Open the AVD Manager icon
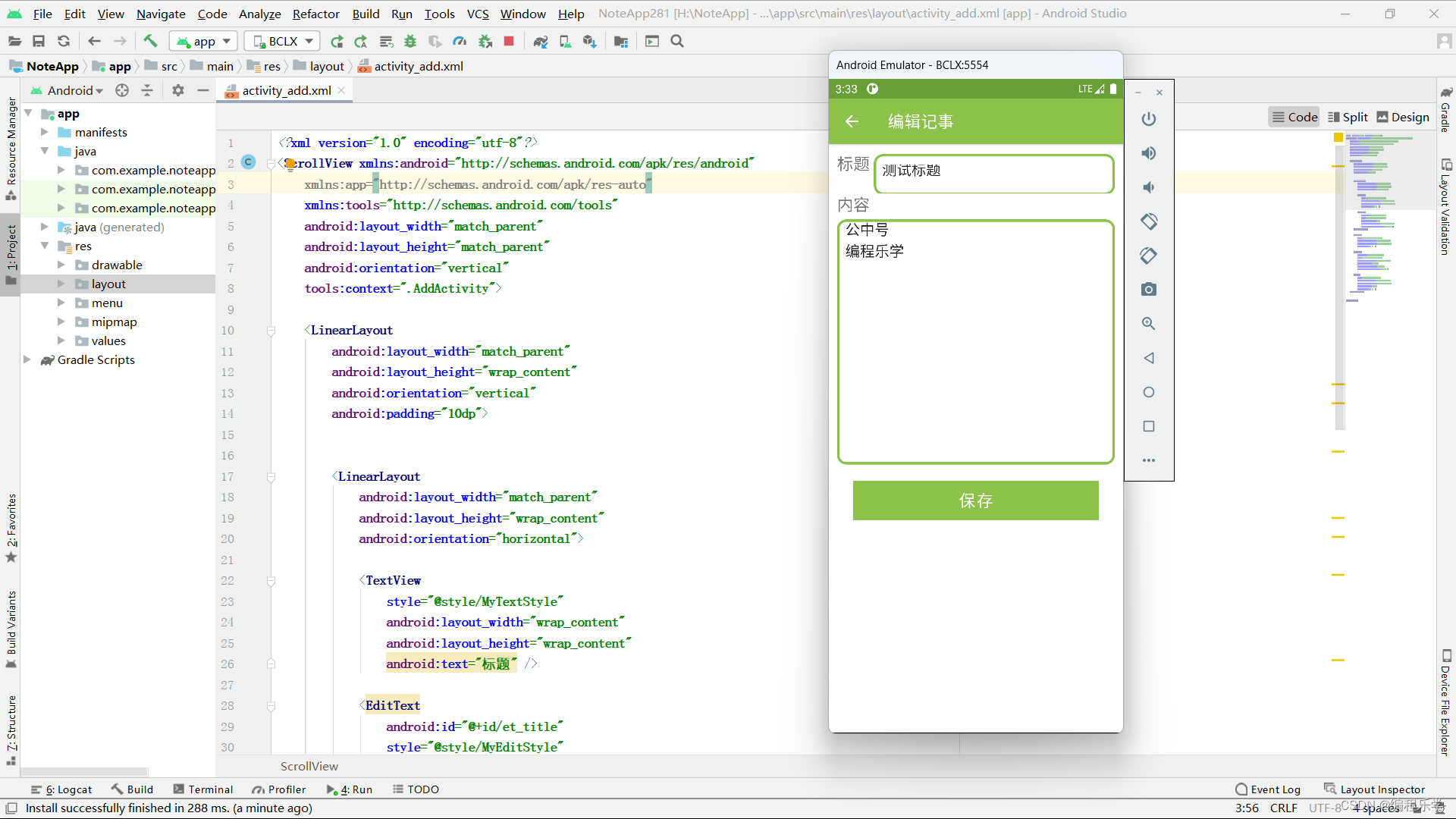 pos(565,41)
